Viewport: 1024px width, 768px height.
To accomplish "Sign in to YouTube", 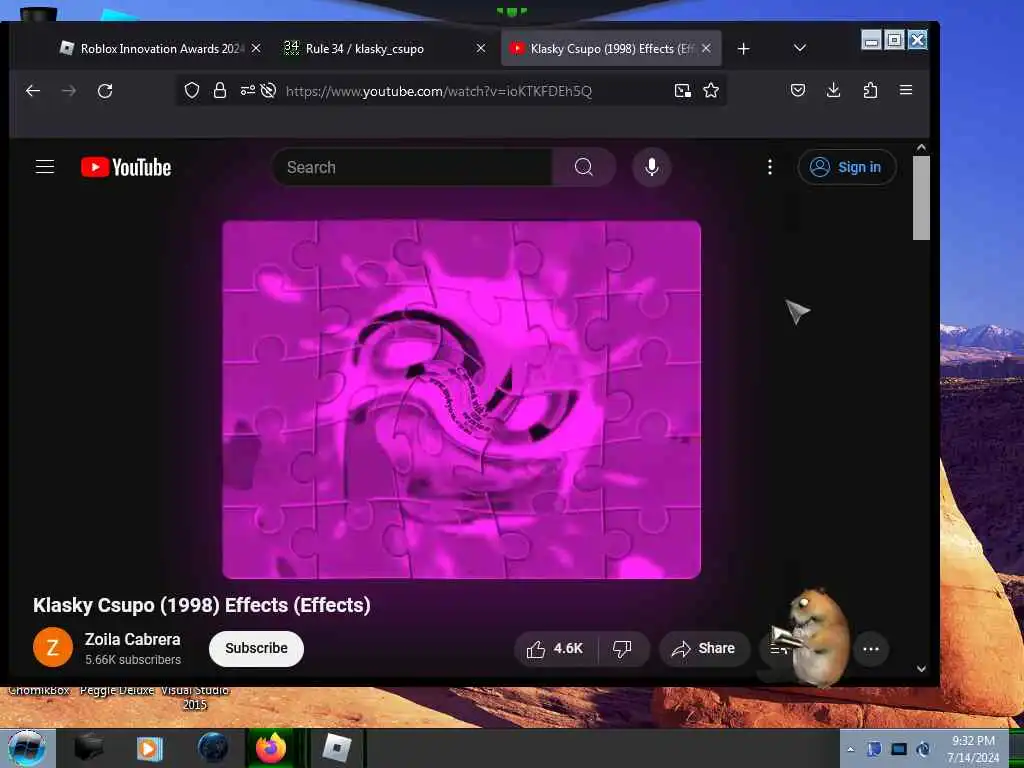I will click(x=847, y=167).
